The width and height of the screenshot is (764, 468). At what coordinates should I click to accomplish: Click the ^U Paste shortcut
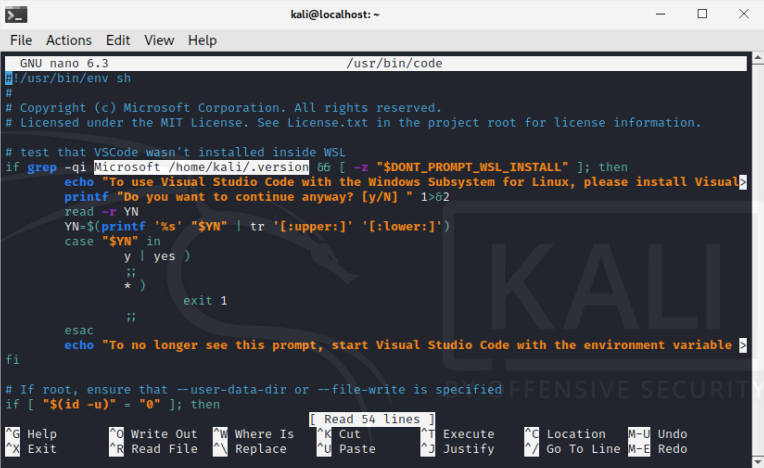pyautogui.click(x=346, y=449)
